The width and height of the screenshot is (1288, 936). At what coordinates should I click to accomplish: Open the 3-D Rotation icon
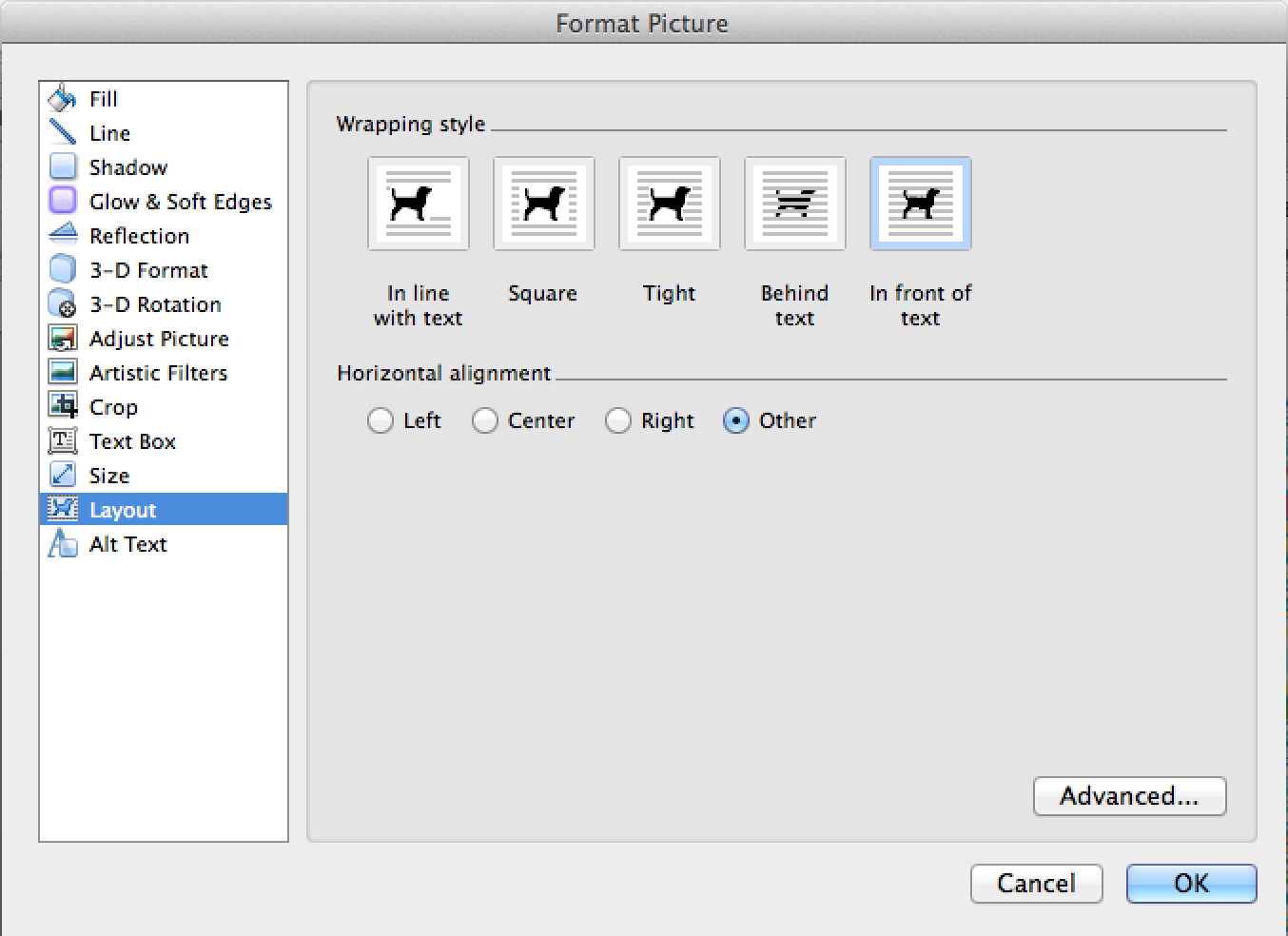pos(63,303)
